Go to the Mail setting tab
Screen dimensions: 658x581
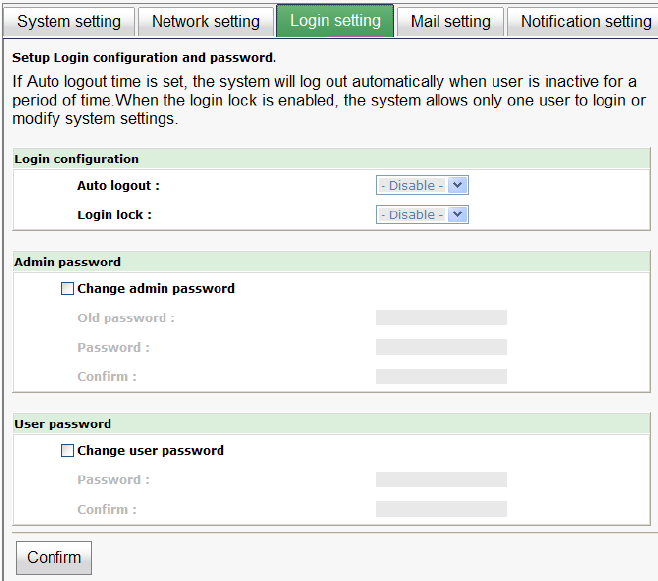(x=450, y=21)
